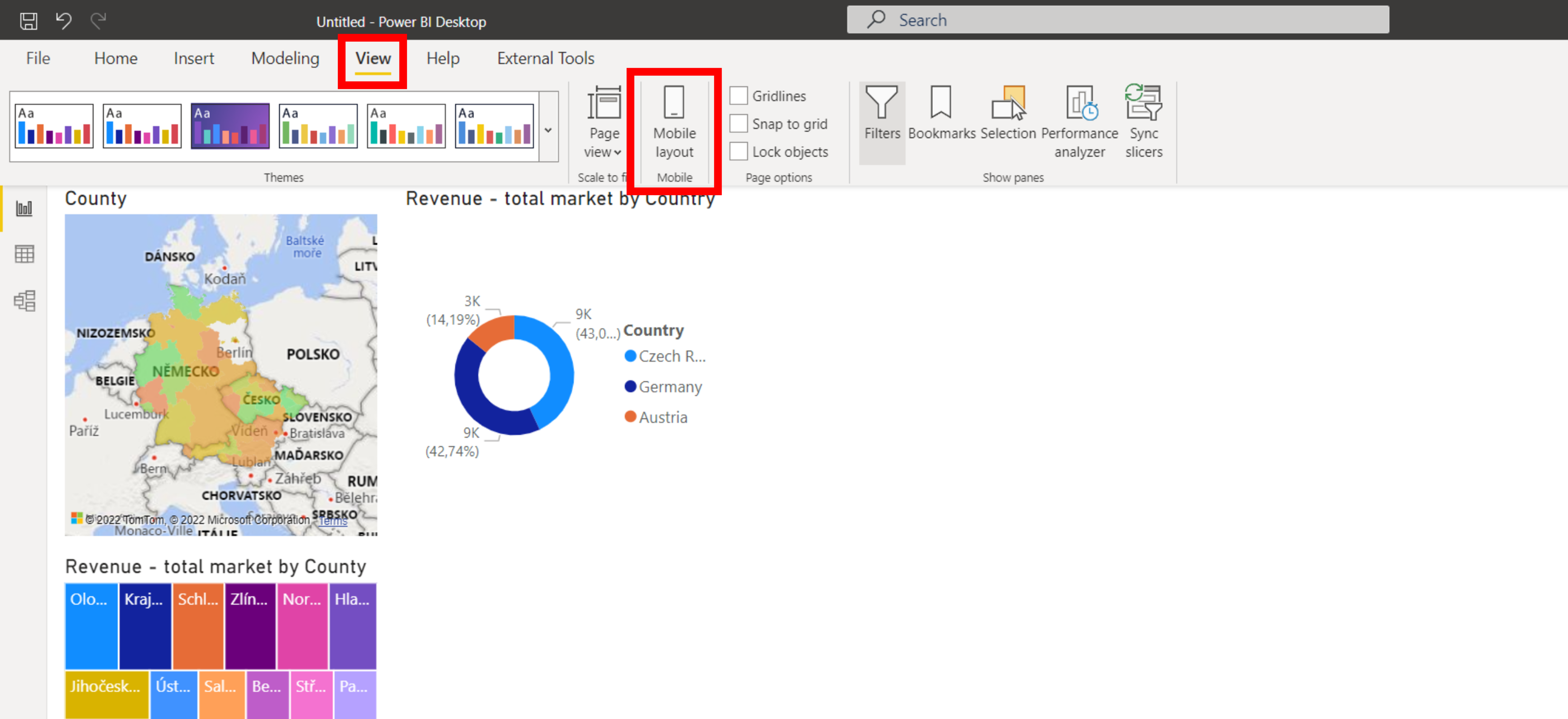Screen dimensions: 1568x719
Task: Click the 9K (42,74%) data label
Action: [452, 442]
